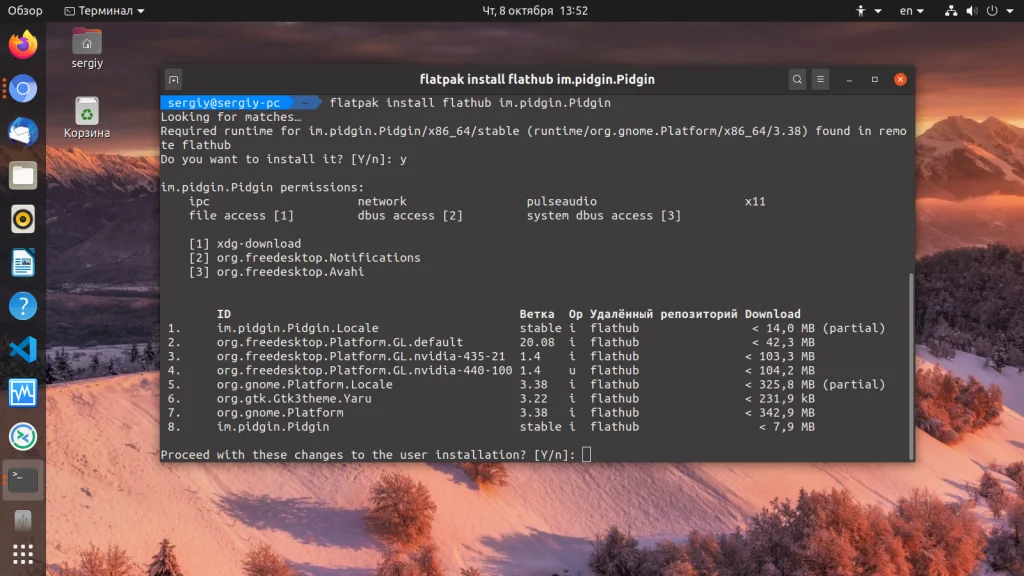The height and width of the screenshot is (576, 1024).
Task: Open the date and time calendar
Action: tap(535, 10)
